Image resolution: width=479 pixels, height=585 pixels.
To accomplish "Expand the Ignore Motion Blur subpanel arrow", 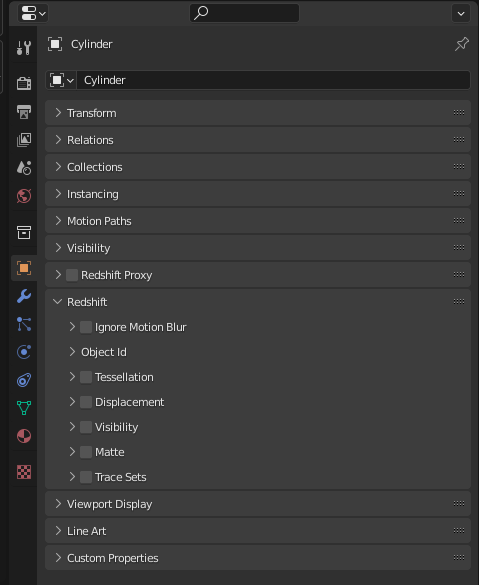I will [72, 327].
